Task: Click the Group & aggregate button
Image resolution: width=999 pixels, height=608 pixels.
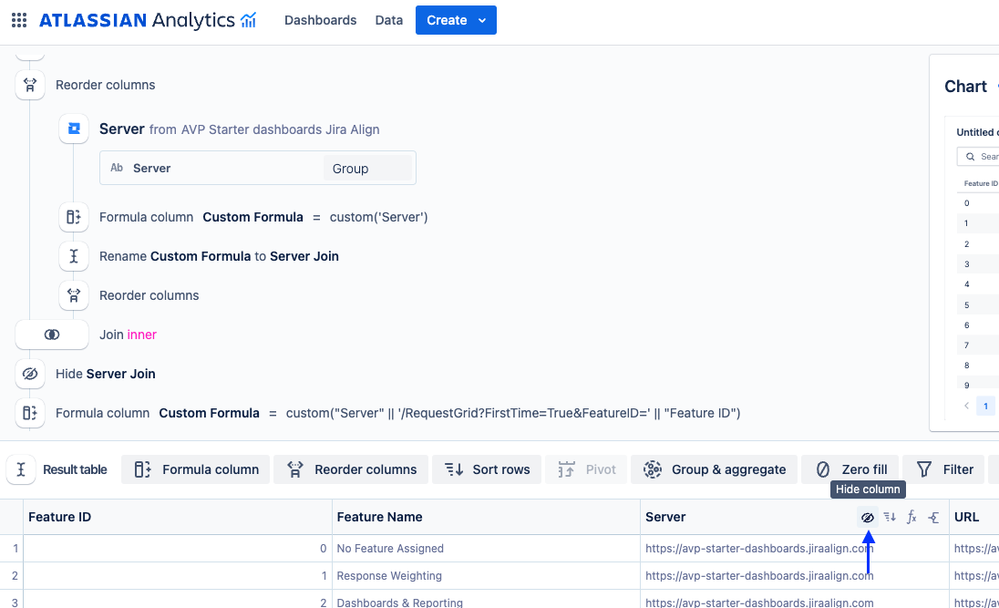Action: pos(713,469)
